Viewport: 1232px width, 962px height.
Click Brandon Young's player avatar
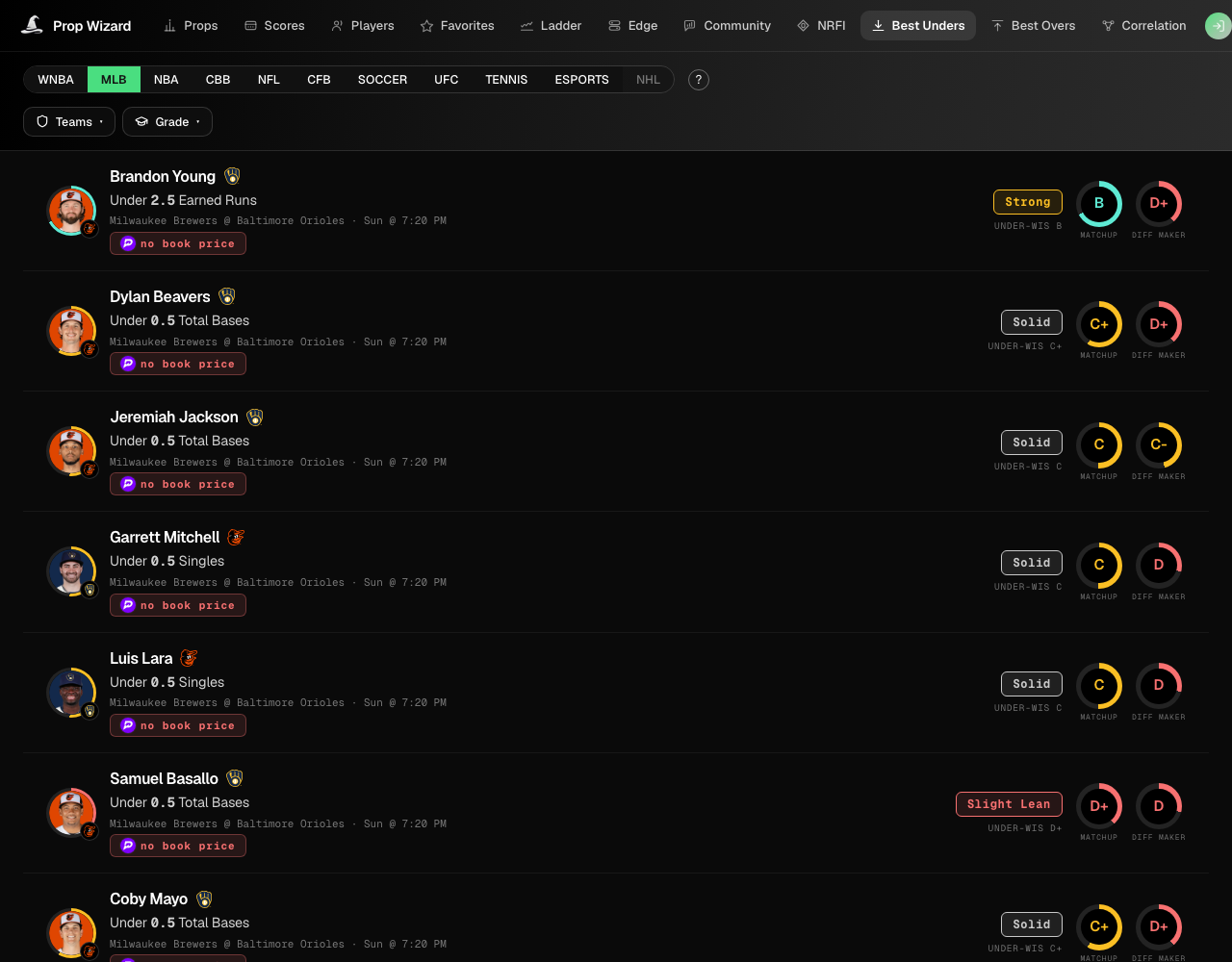coord(71,211)
